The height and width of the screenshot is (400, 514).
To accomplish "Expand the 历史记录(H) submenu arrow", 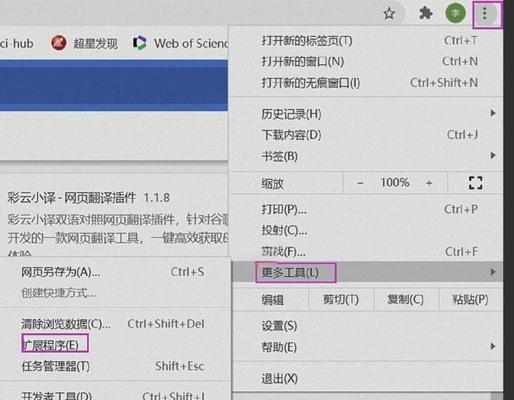I will click(493, 113).
